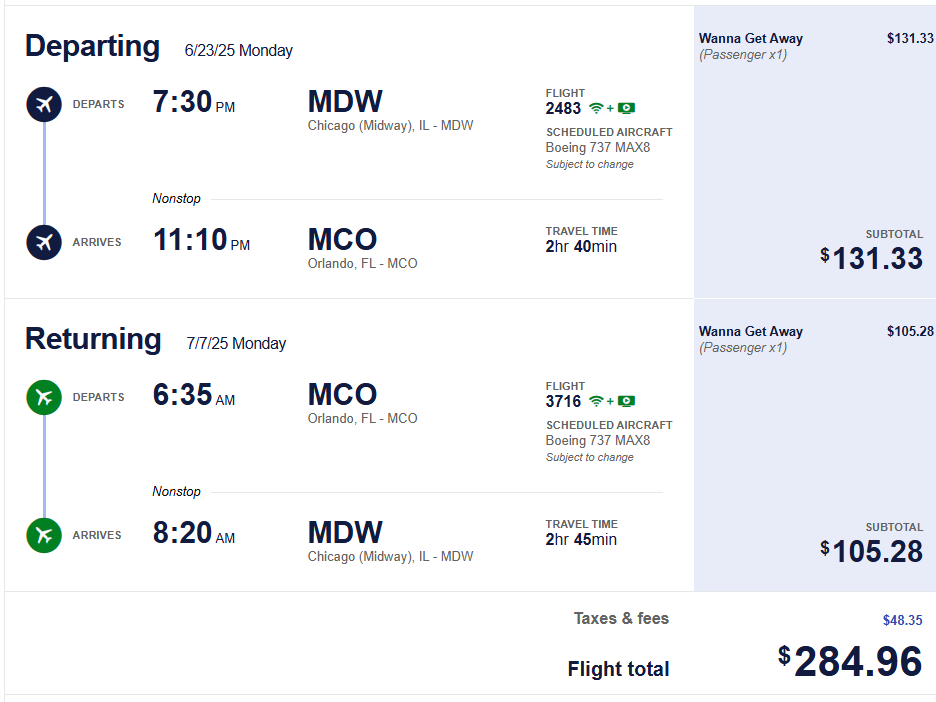
Task: Click the returning travel time 2hr 45min
Action: [581, 540]
